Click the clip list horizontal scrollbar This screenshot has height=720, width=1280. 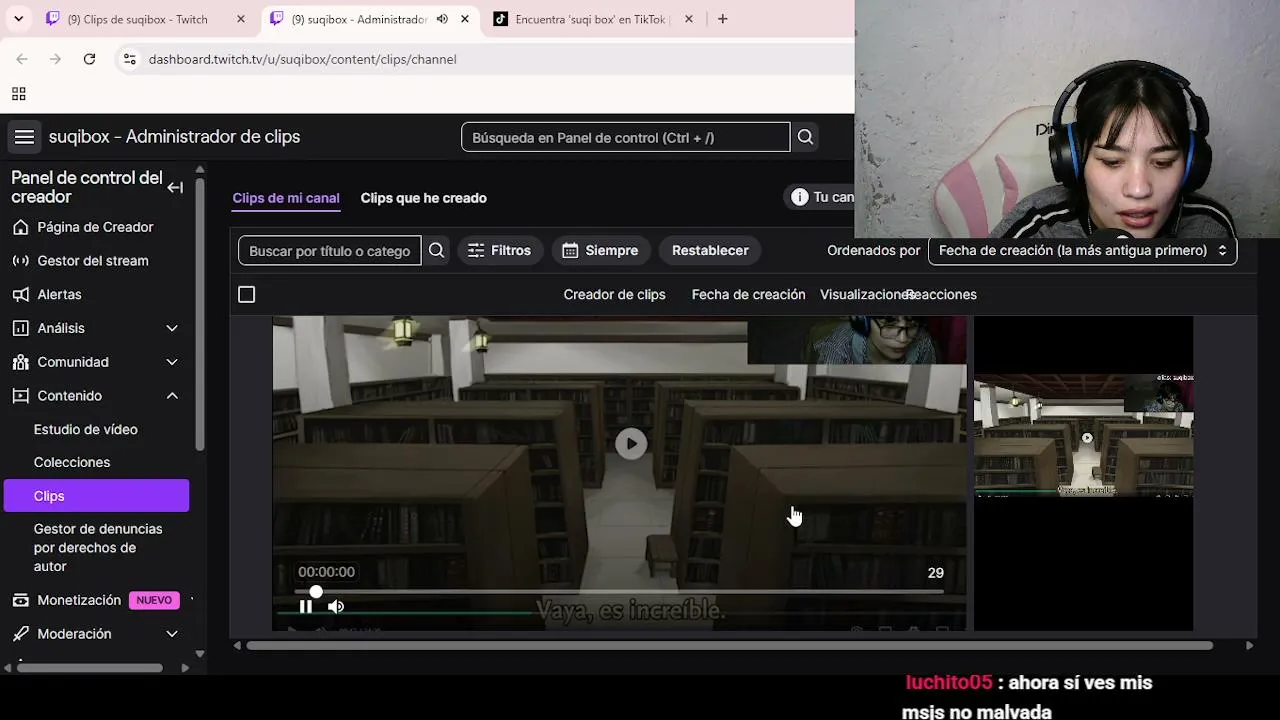[730, 645]
